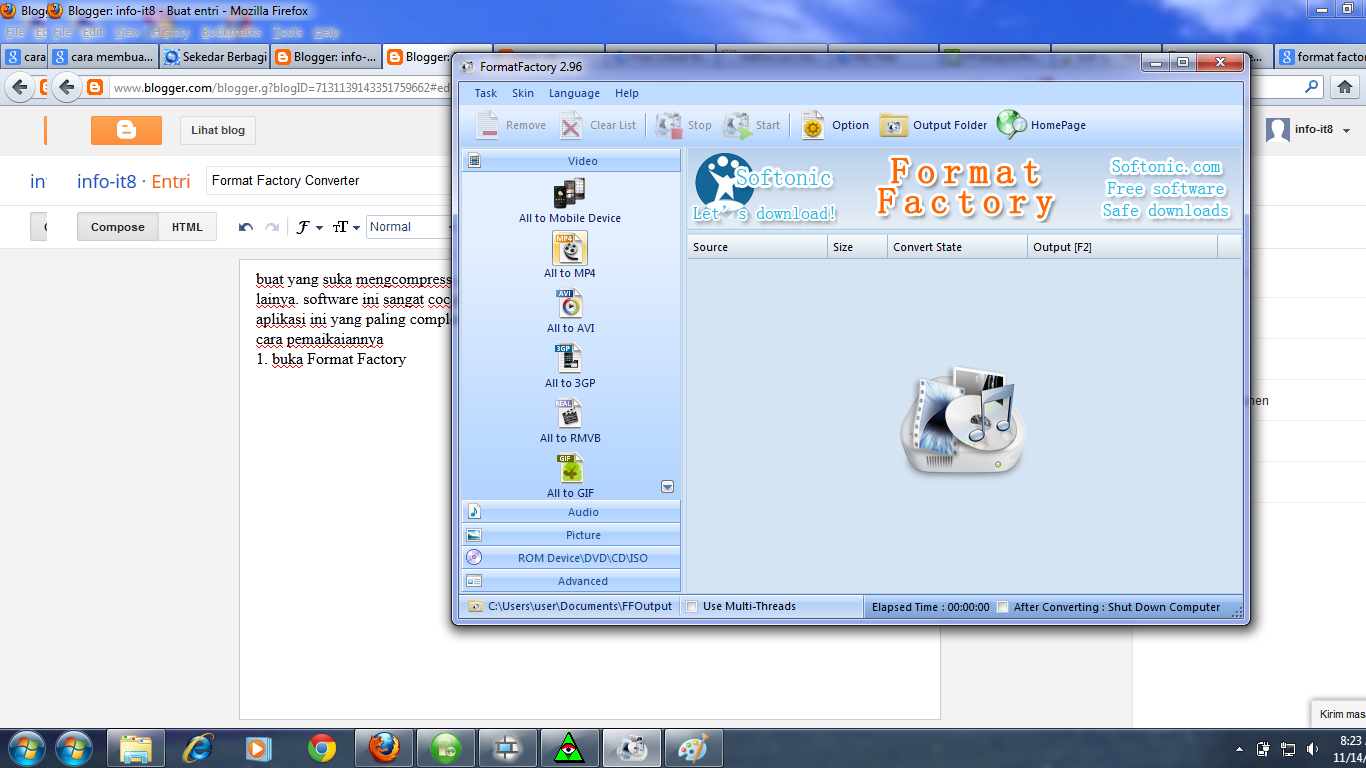Switch to the HTML editing tab
1366x768 pixels.
(x=188, y=226)
